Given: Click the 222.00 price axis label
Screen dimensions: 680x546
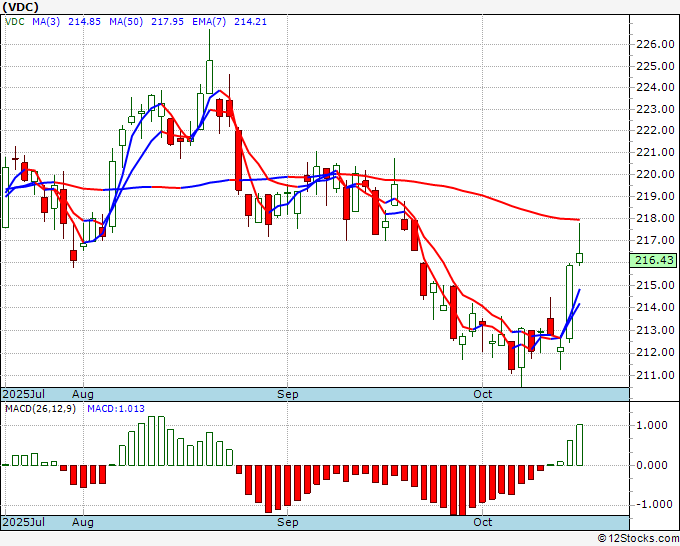Looking at the screenshot, I should (x=655, y=131).
